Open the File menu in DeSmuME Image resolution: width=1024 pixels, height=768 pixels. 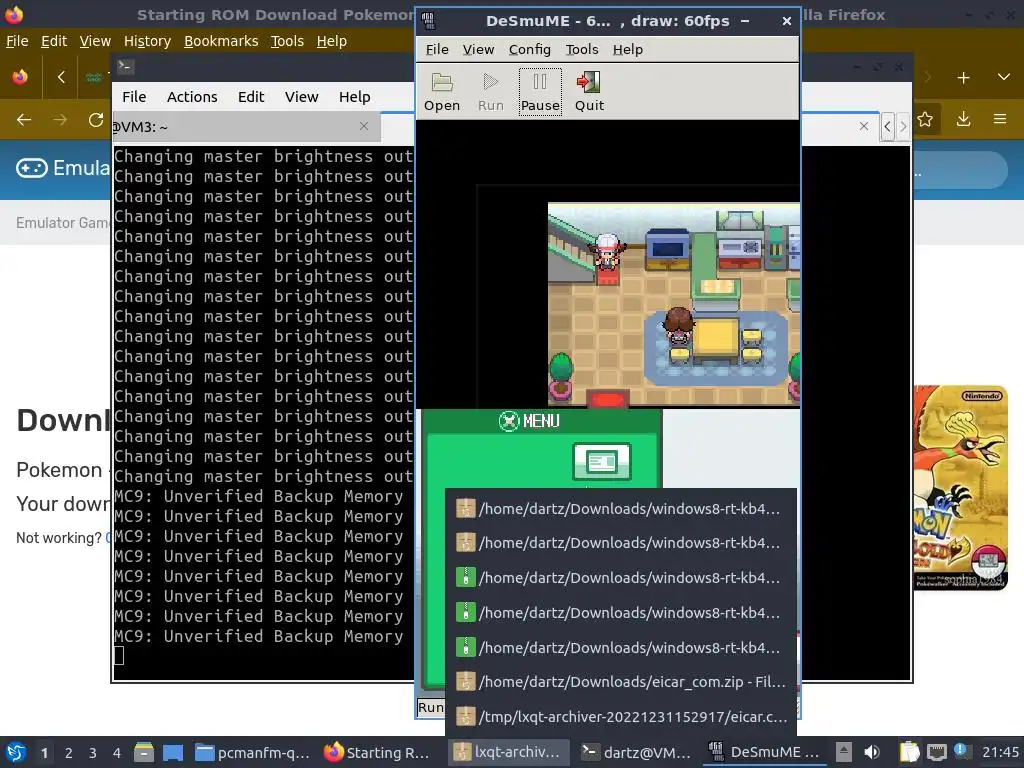[x=437, y=50]
